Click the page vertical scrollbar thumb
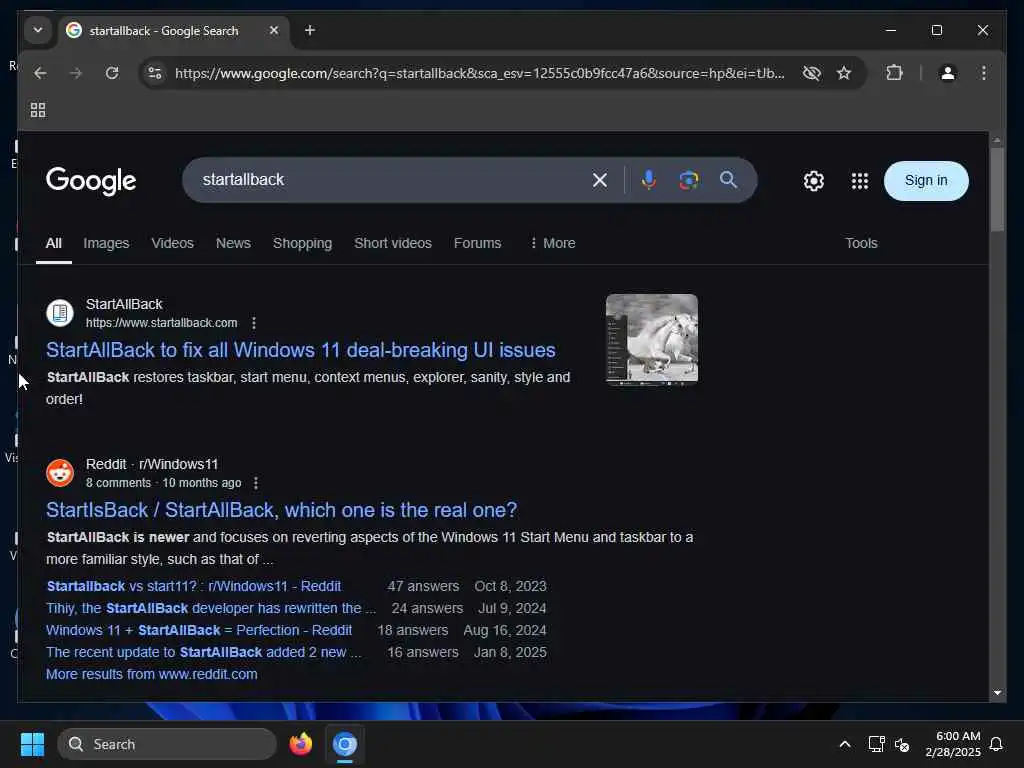1024x768 pixels. coord(997,189)
